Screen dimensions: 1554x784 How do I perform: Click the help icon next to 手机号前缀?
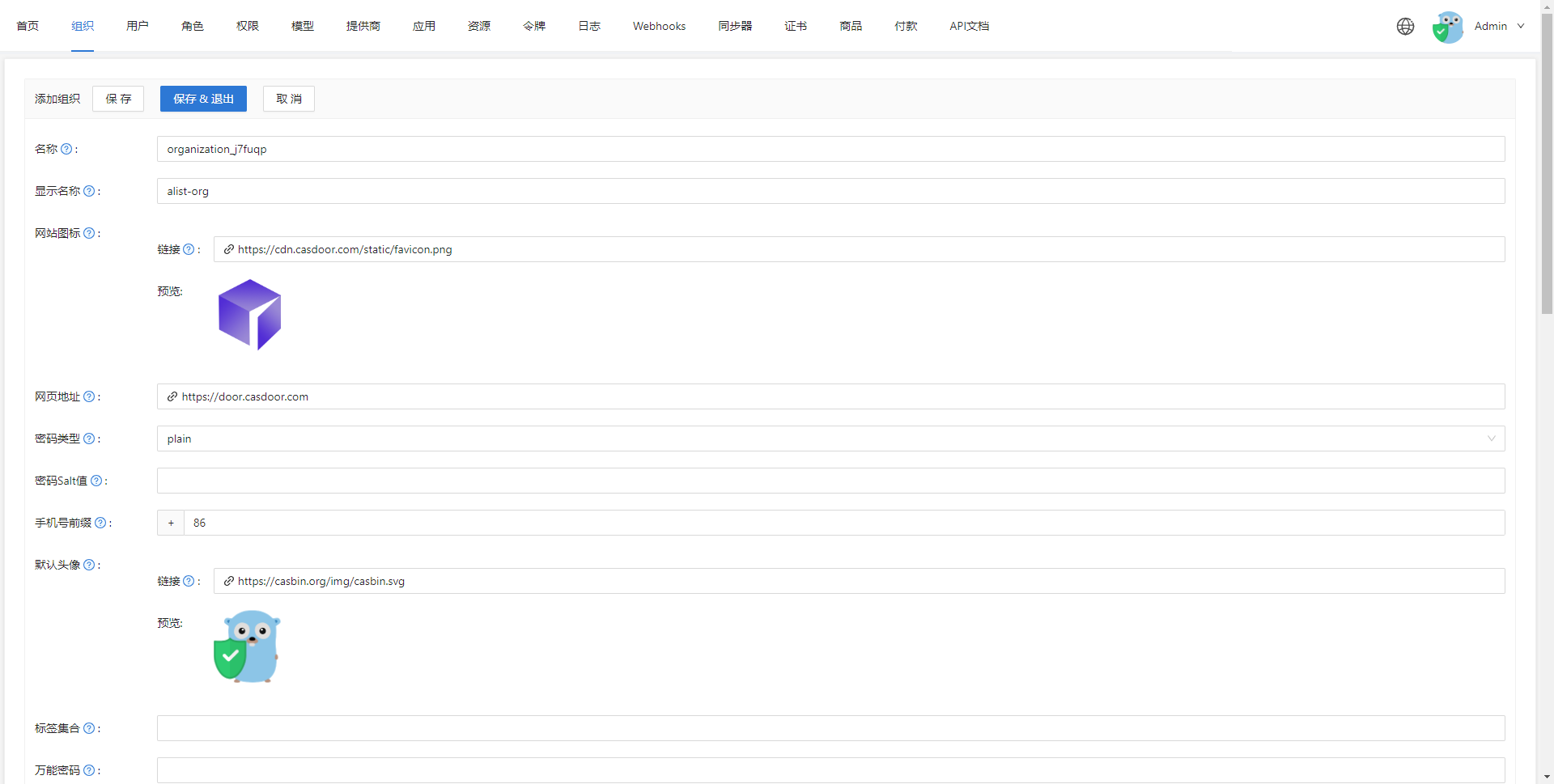point(101,523)
